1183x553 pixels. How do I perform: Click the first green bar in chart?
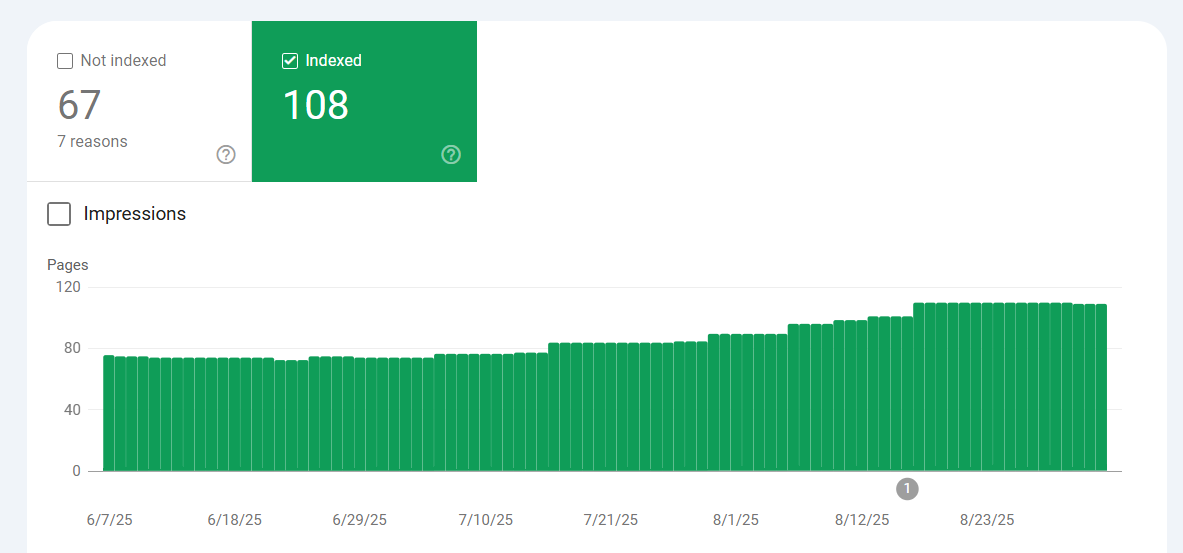[x=109, y=413]
